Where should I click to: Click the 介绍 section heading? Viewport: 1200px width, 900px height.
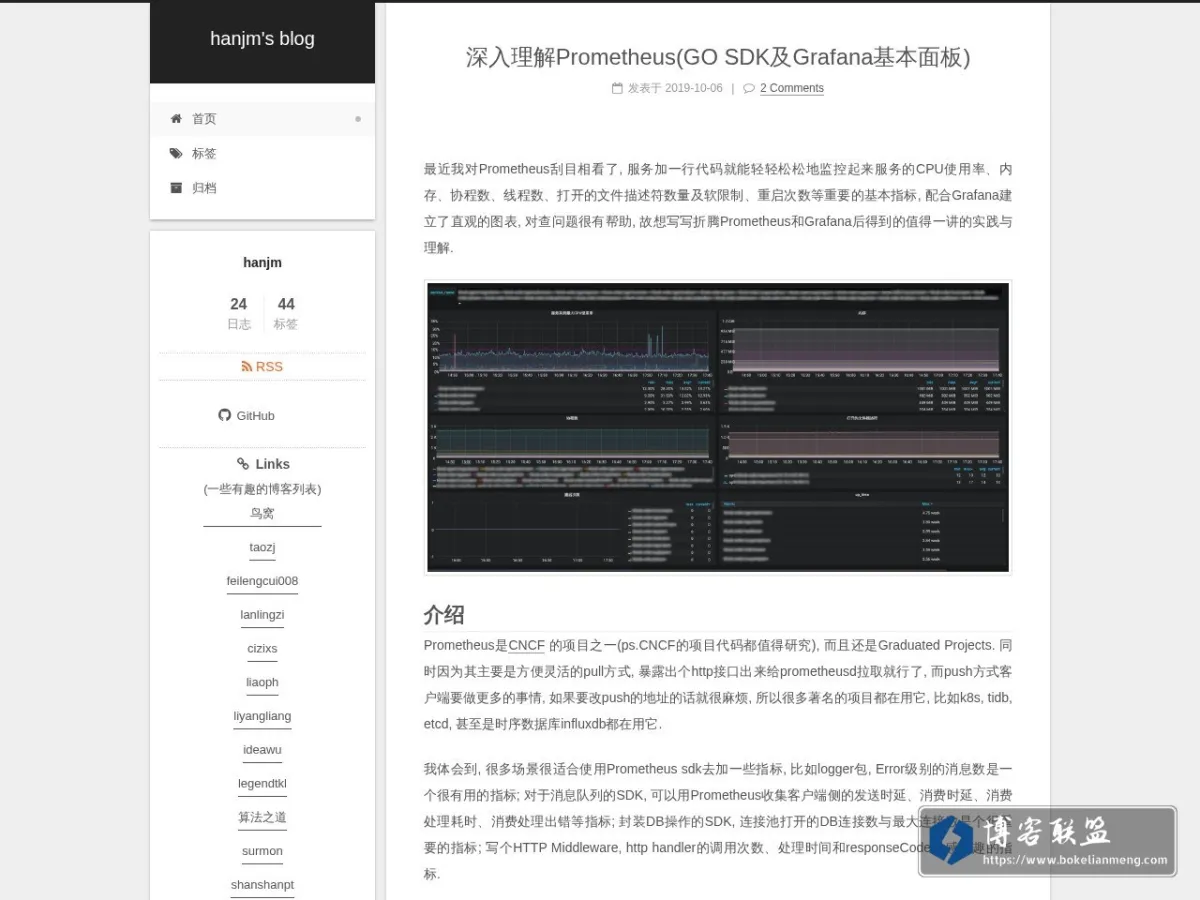(444, 614)
